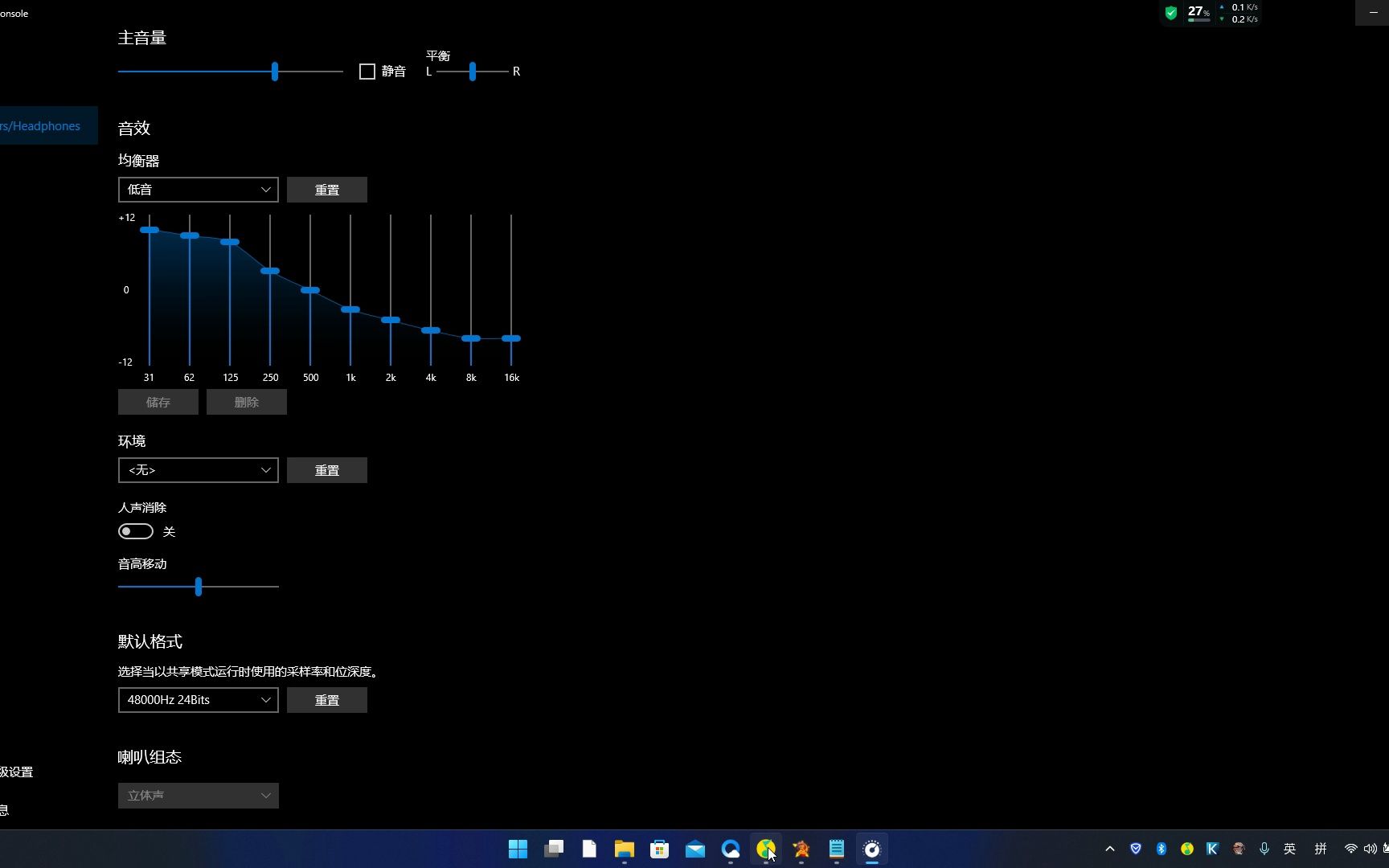Open the 级设置 advanced settings sidebar item
Screen dimensions: 1389x868
coord(17,772)
